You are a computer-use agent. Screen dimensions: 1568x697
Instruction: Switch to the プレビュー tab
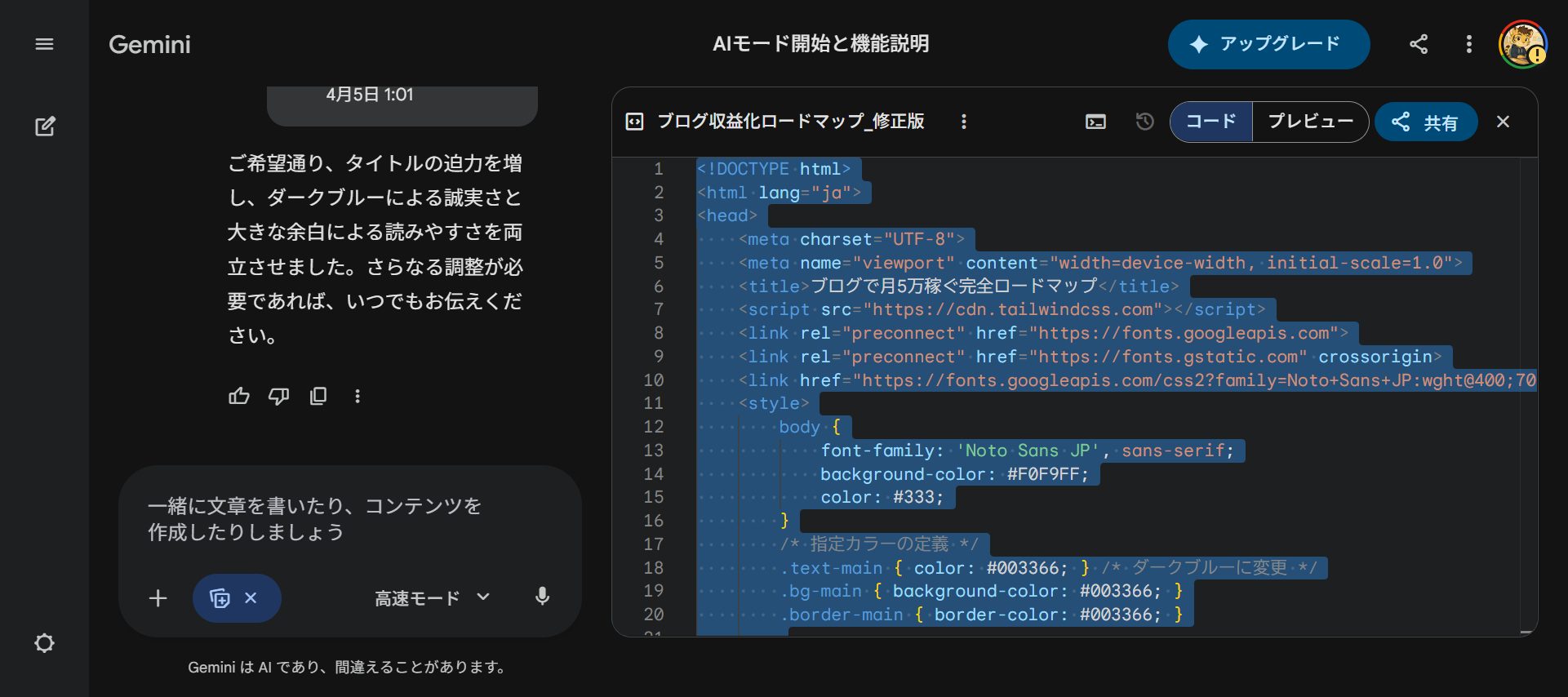[x=1311, y=122]
